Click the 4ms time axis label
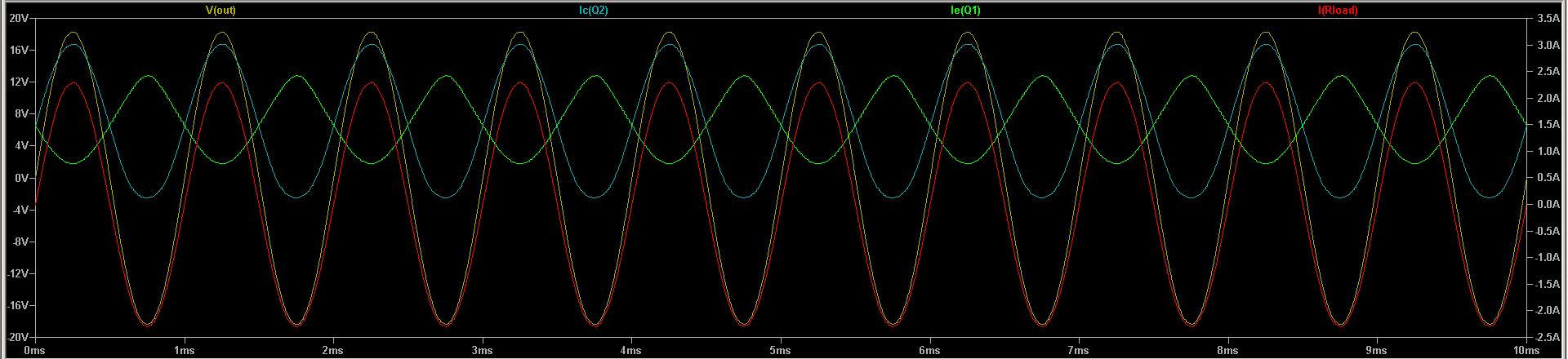 (x=630, y=350)
